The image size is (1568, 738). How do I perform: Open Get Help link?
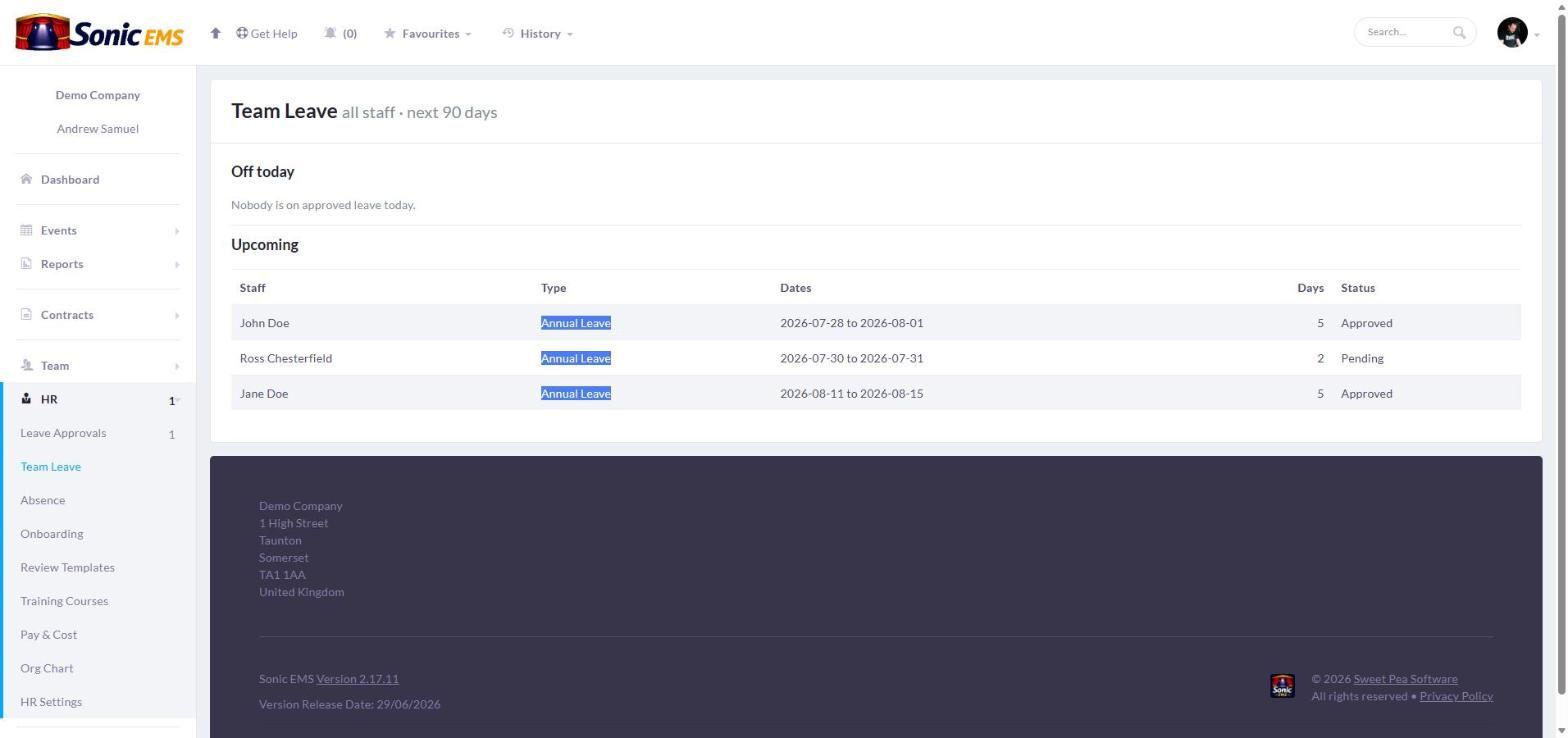[x=267, y=33]
